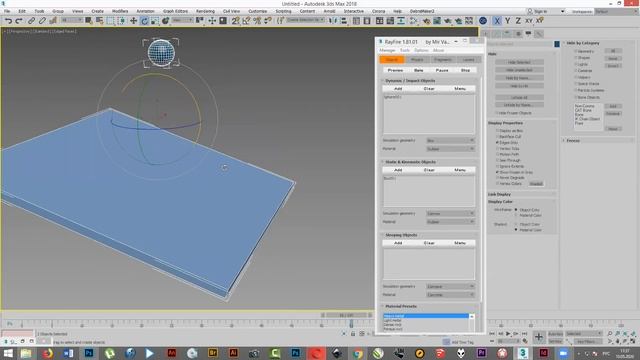Screen dimensions: 640x360
Task: Open the Dynamic objects Material dropdown
Action: point(450,149)
